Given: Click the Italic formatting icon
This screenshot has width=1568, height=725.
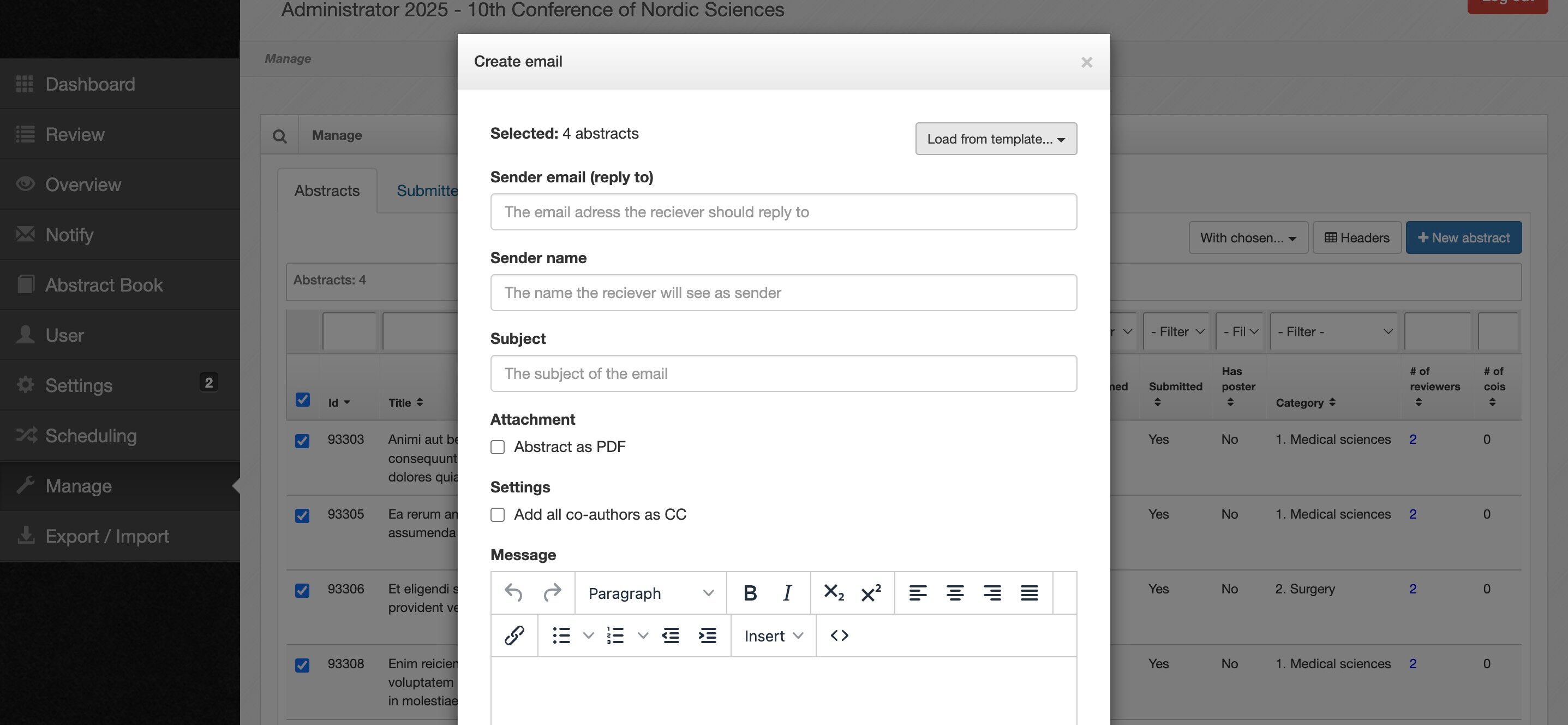Looking at the screenshot, I should (787, 593).
